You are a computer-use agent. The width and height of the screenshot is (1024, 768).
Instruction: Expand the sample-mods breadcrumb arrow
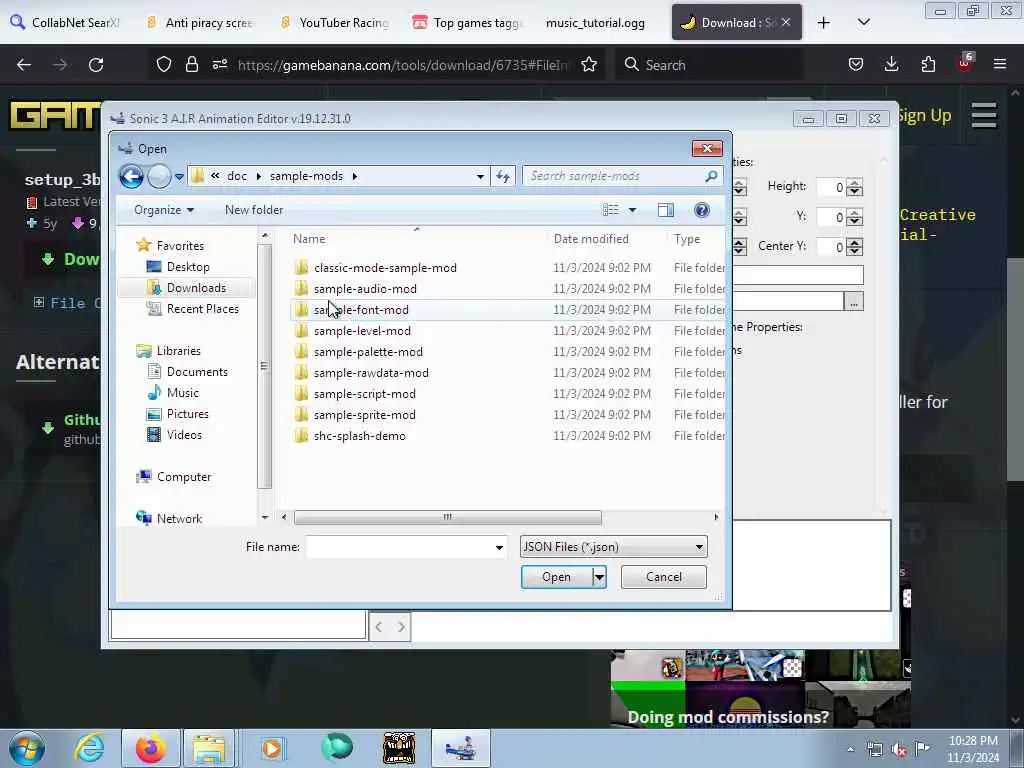point(355,176)
